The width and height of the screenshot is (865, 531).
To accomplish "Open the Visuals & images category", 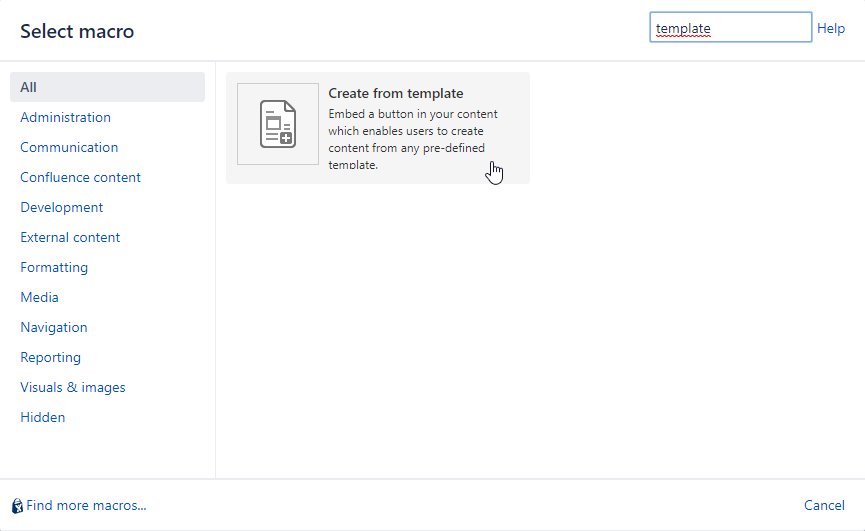I will click(73, 388).
